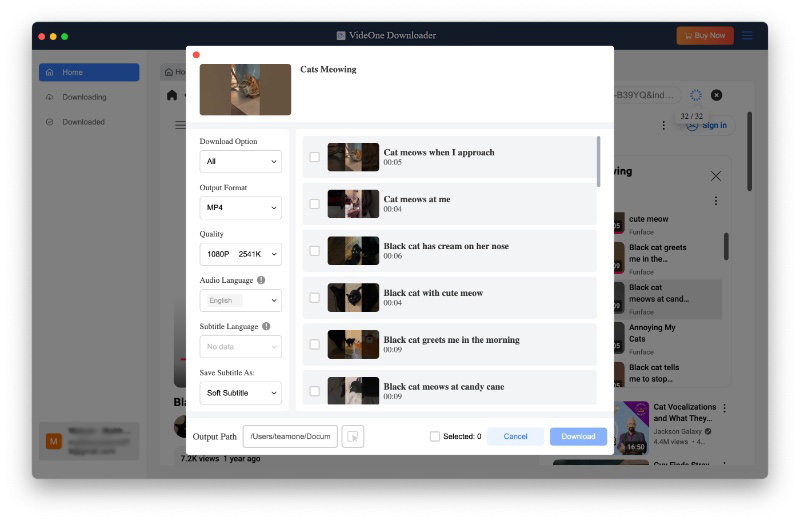Open the Downloaded sidebar tab
The width and height of the screenshot is (800, 521).
coord(83,122)
